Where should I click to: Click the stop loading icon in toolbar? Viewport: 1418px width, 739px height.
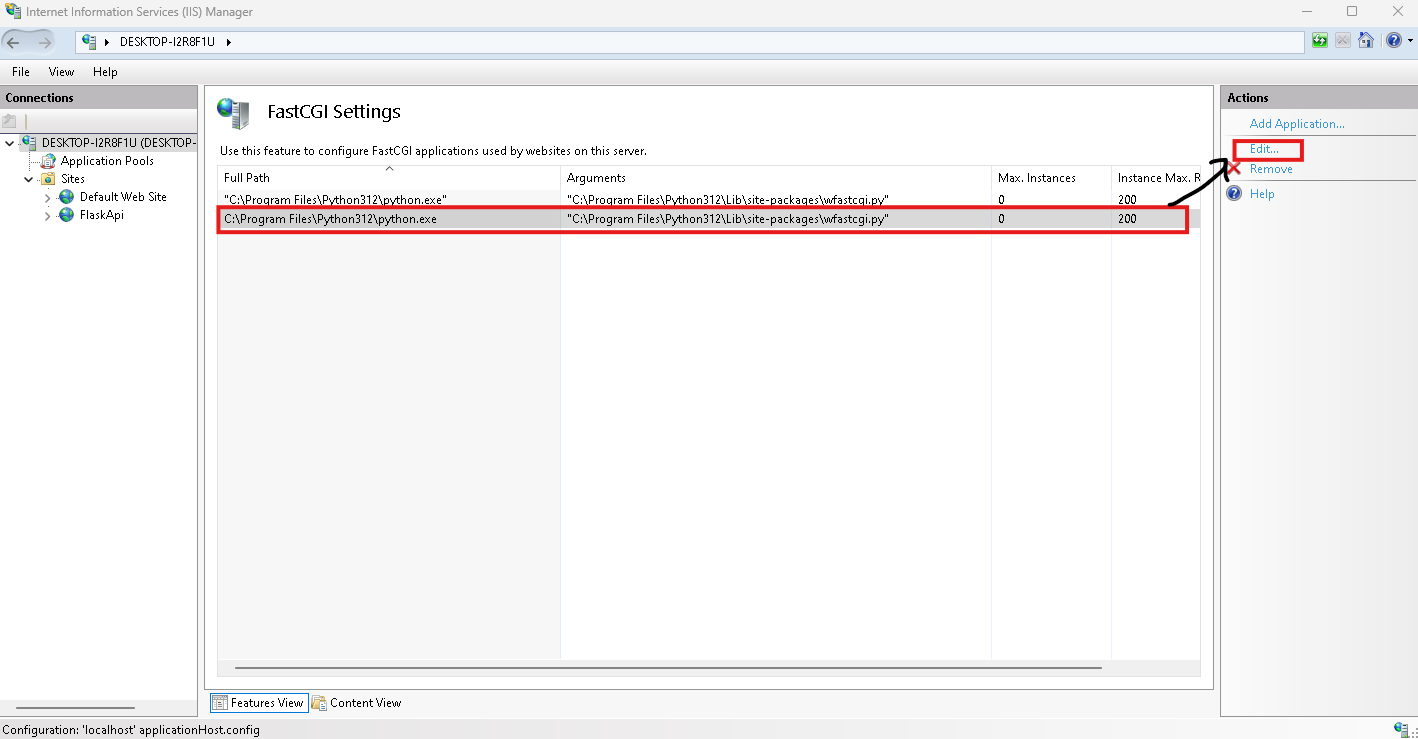tap(1343, 41)
